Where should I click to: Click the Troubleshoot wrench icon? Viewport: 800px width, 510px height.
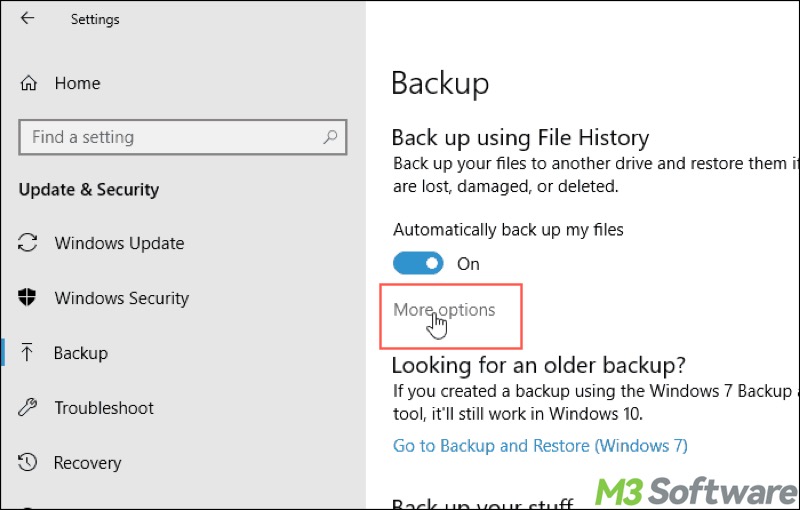[29, 408]
